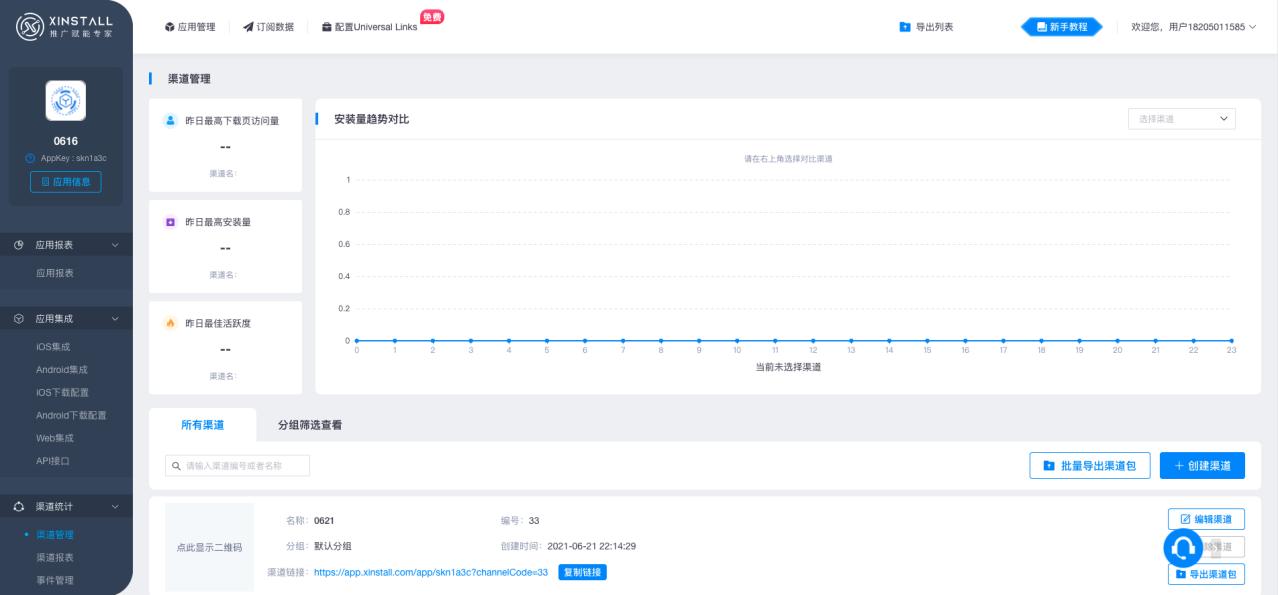Screen dimensions: 1278x595
Task: Click the 0616 app logo thumbnail
Action: click(x=65, y=101)
